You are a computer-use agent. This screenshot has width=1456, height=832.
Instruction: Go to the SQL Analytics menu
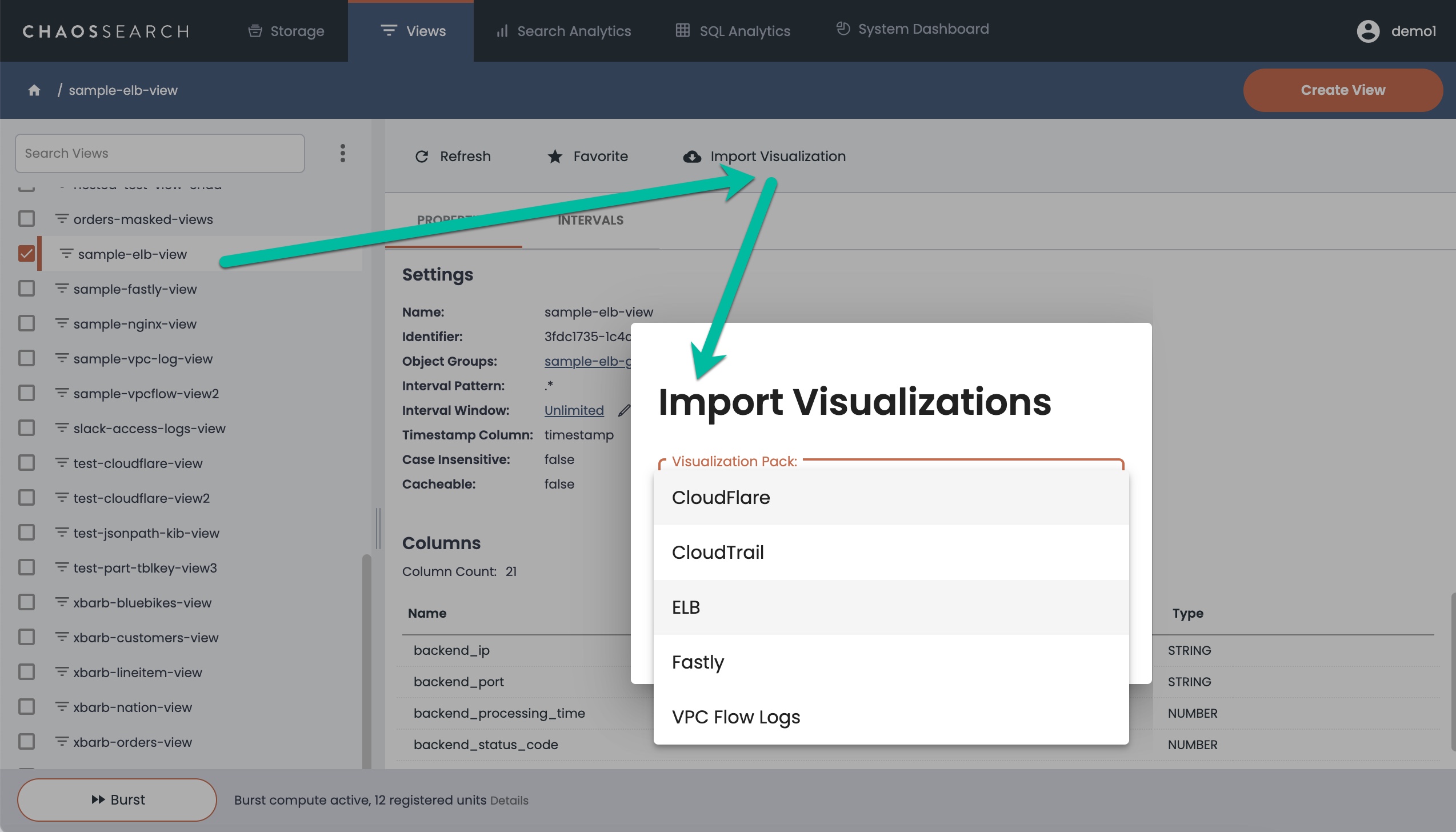pos(733,31)
